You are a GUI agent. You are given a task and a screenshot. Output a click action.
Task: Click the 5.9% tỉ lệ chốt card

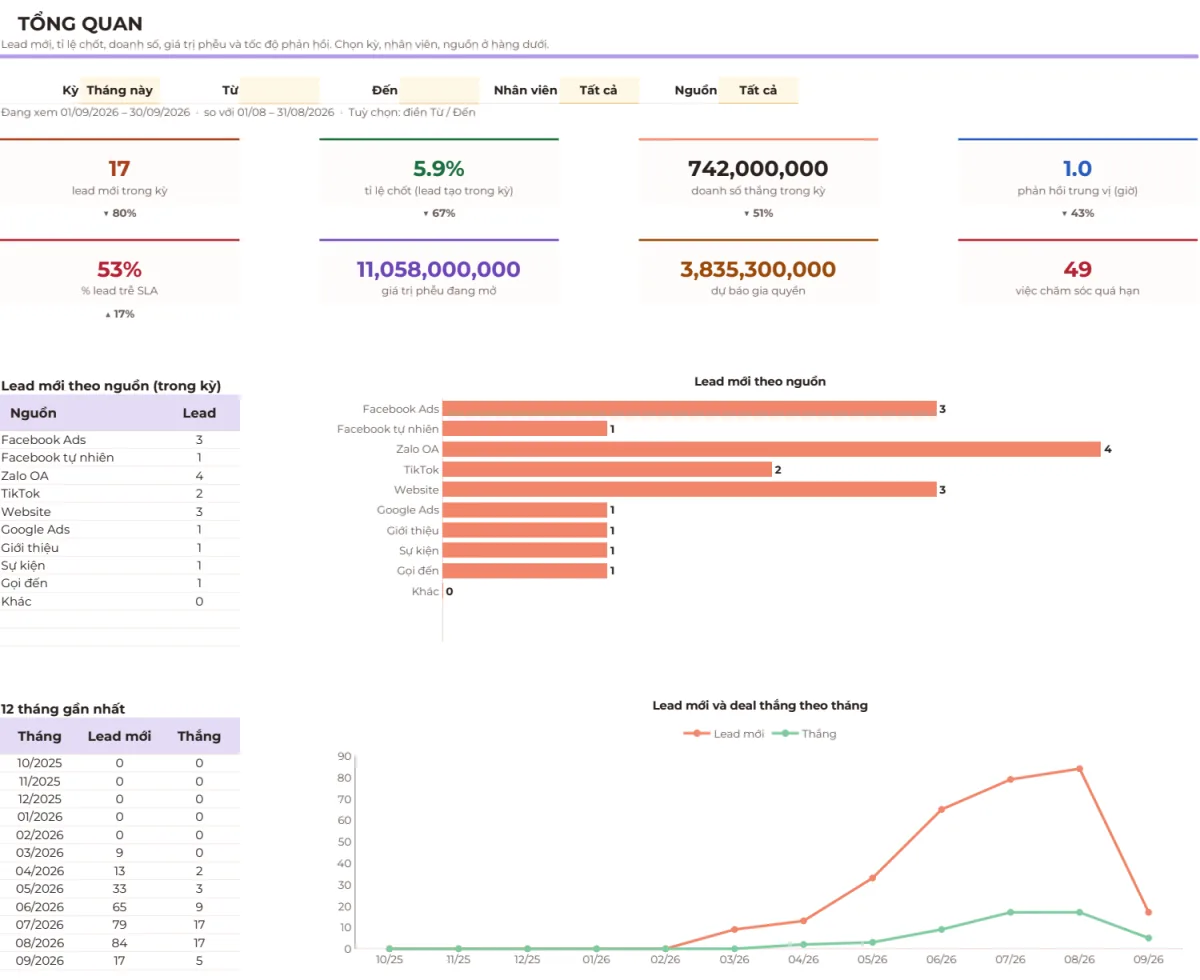(439, 182)
